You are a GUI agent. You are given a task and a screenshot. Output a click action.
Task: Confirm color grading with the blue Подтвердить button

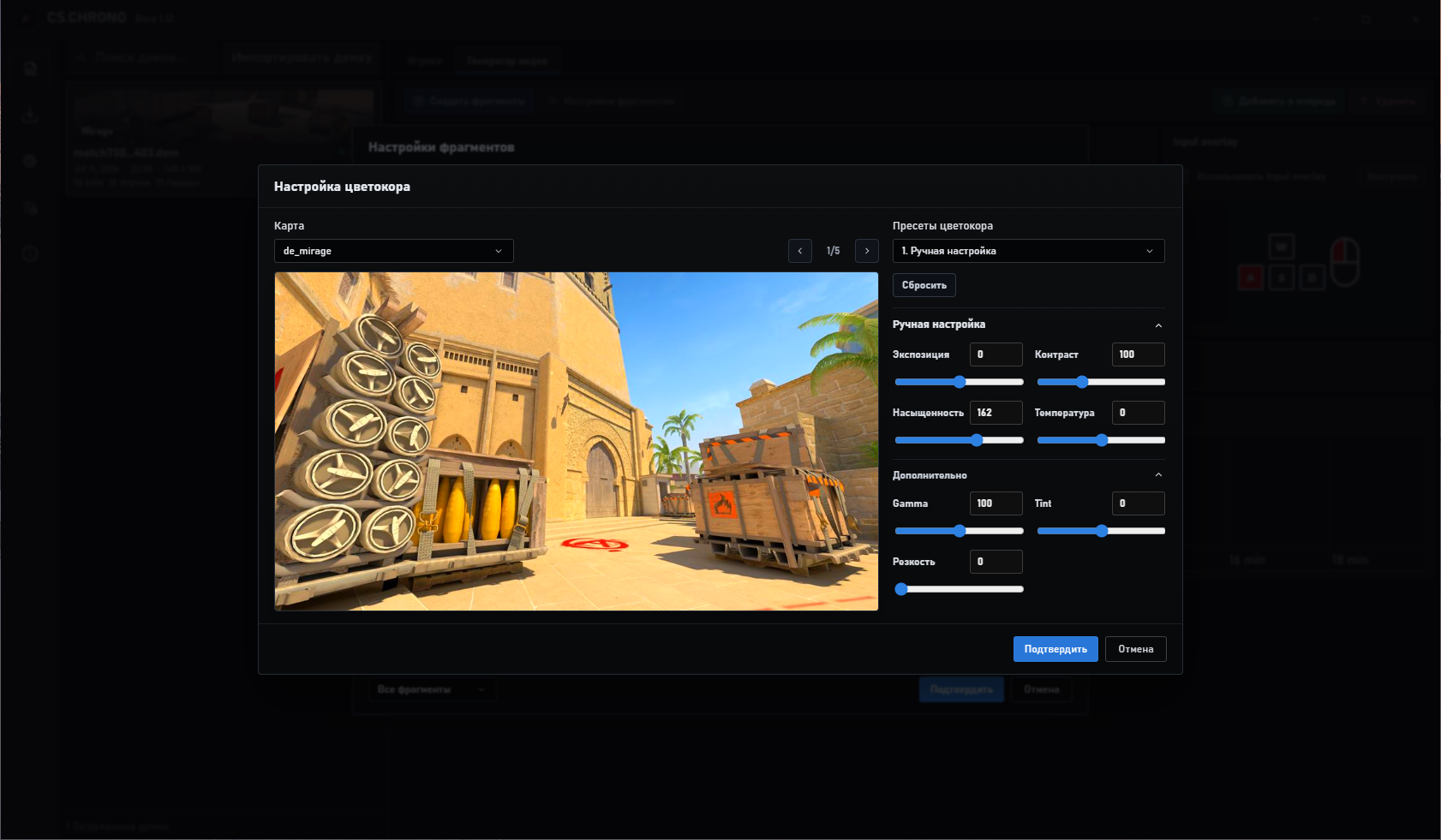point(1055,649)
